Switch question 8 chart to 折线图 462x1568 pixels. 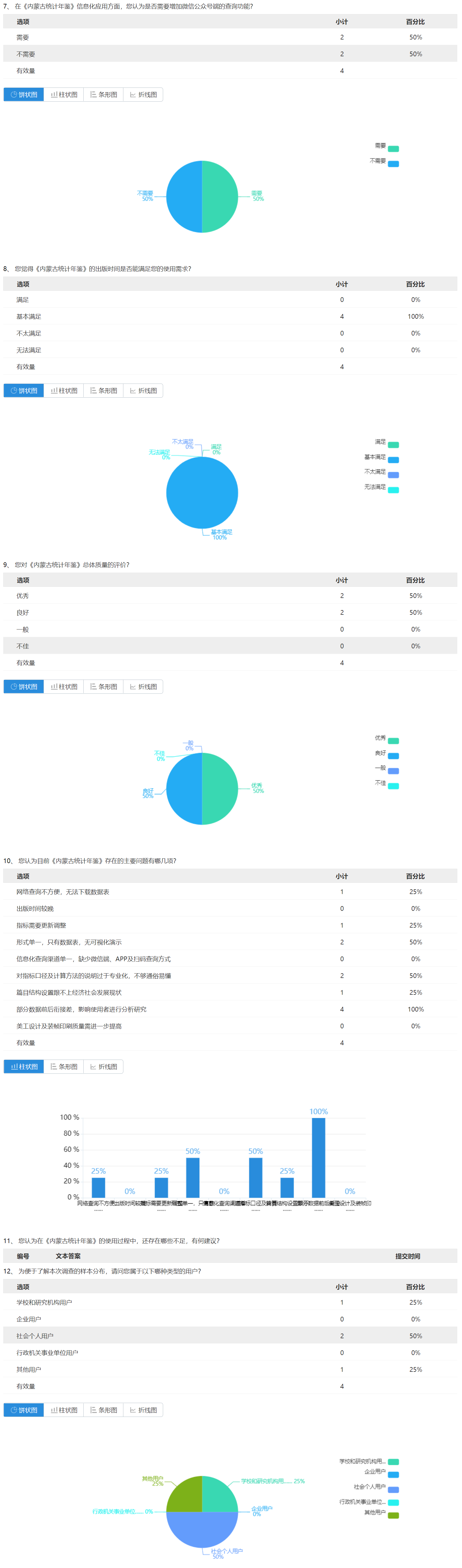[x=143, y=391]
